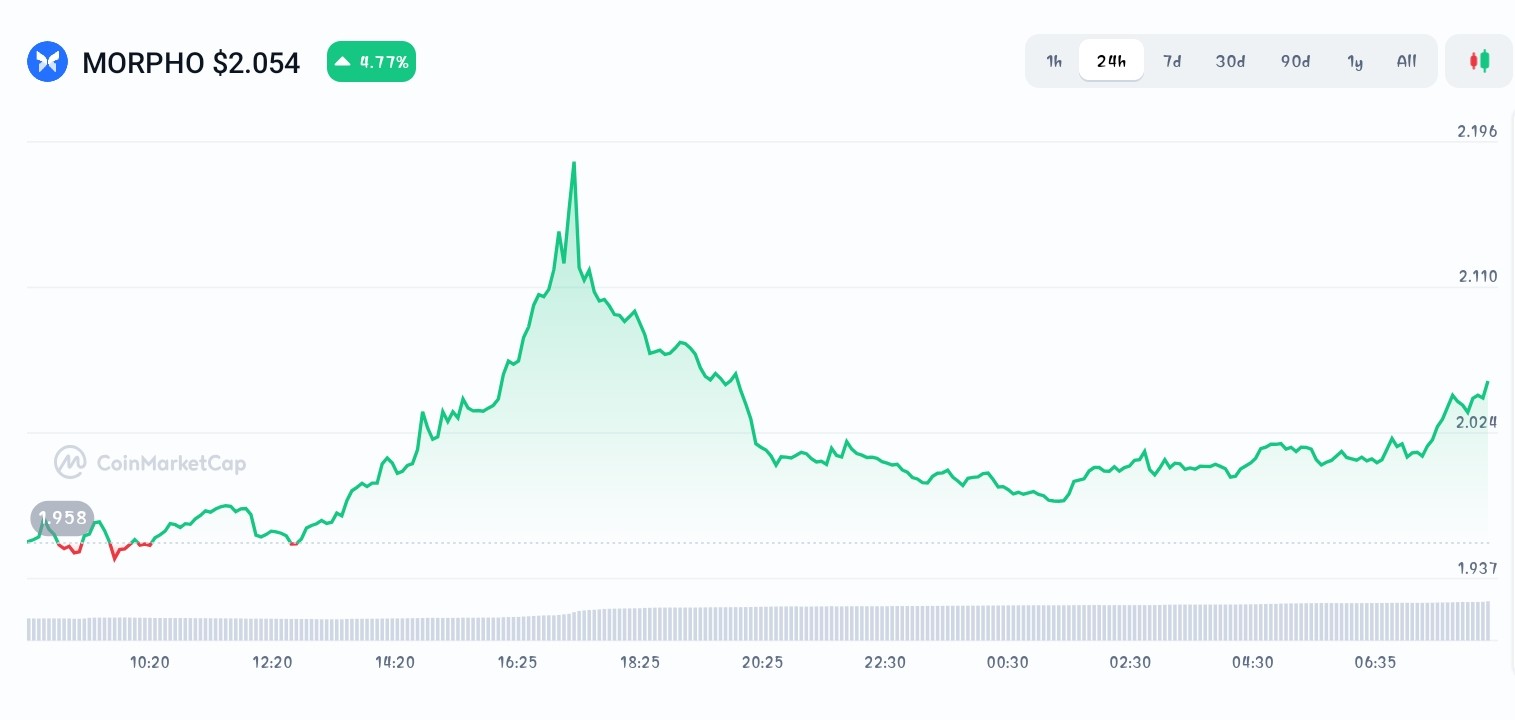The height and width of the screenshot is (720, 1515).
Task: Re-select the active 24h range
Action: 1111,61
